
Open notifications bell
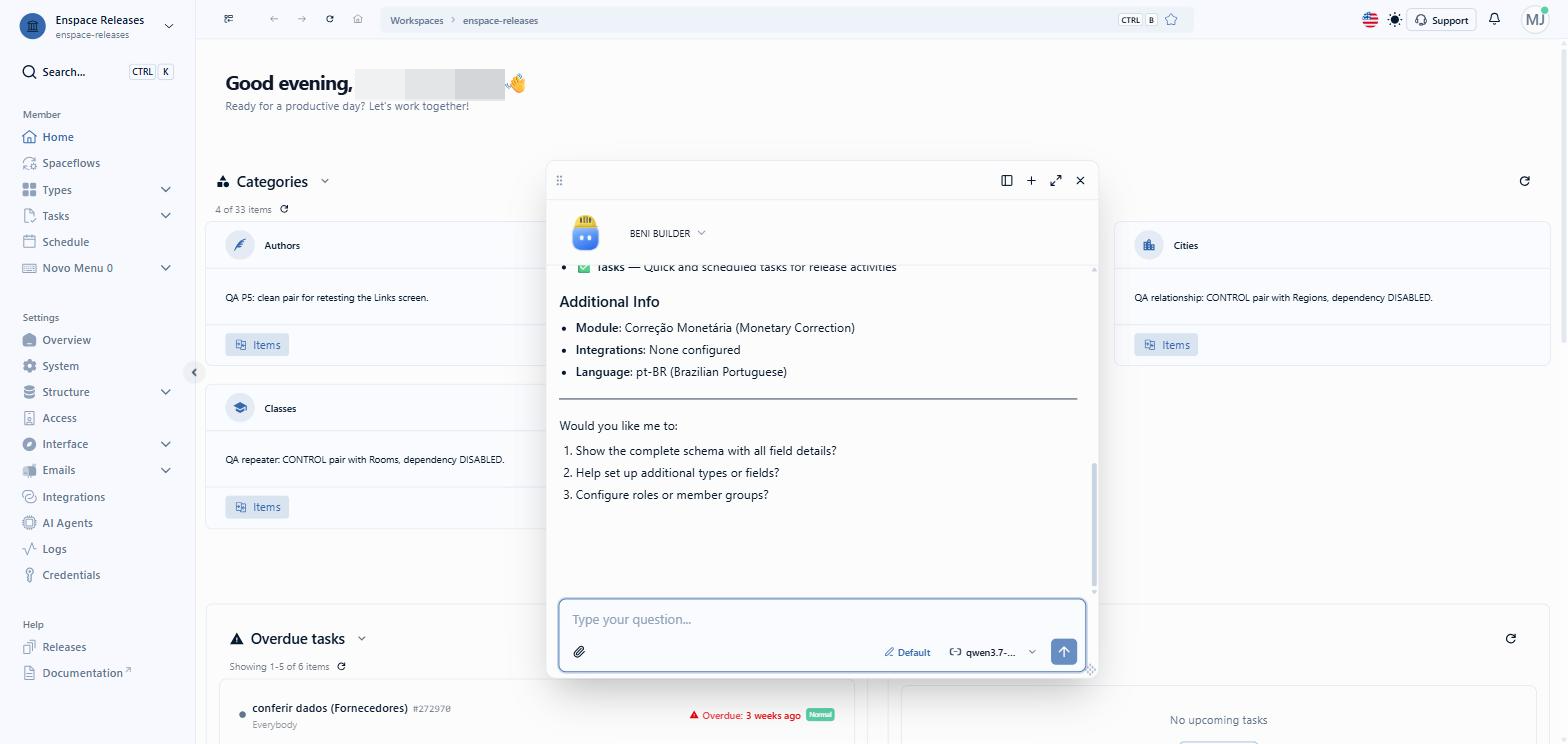click(x=1494, y=19)
